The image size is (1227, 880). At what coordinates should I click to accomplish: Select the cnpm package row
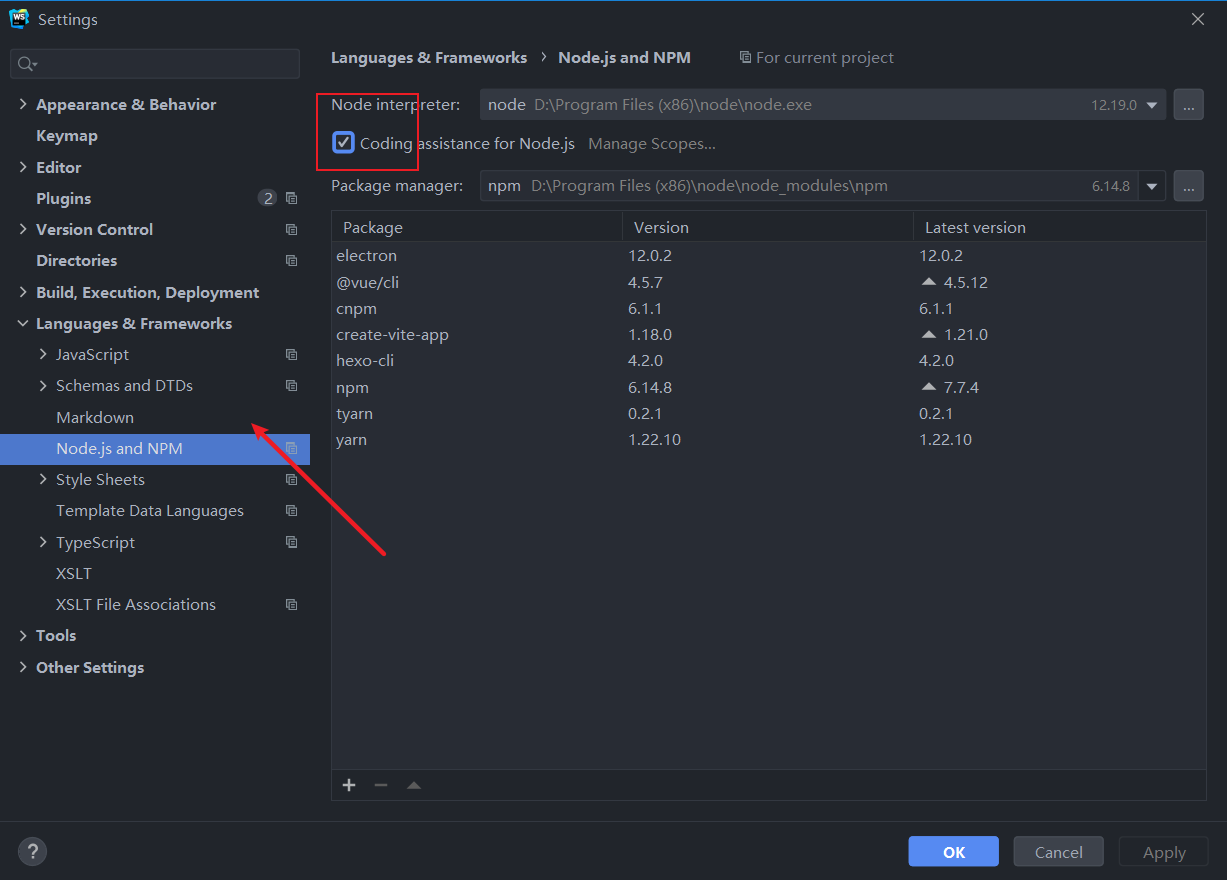(x=768, y=308)
